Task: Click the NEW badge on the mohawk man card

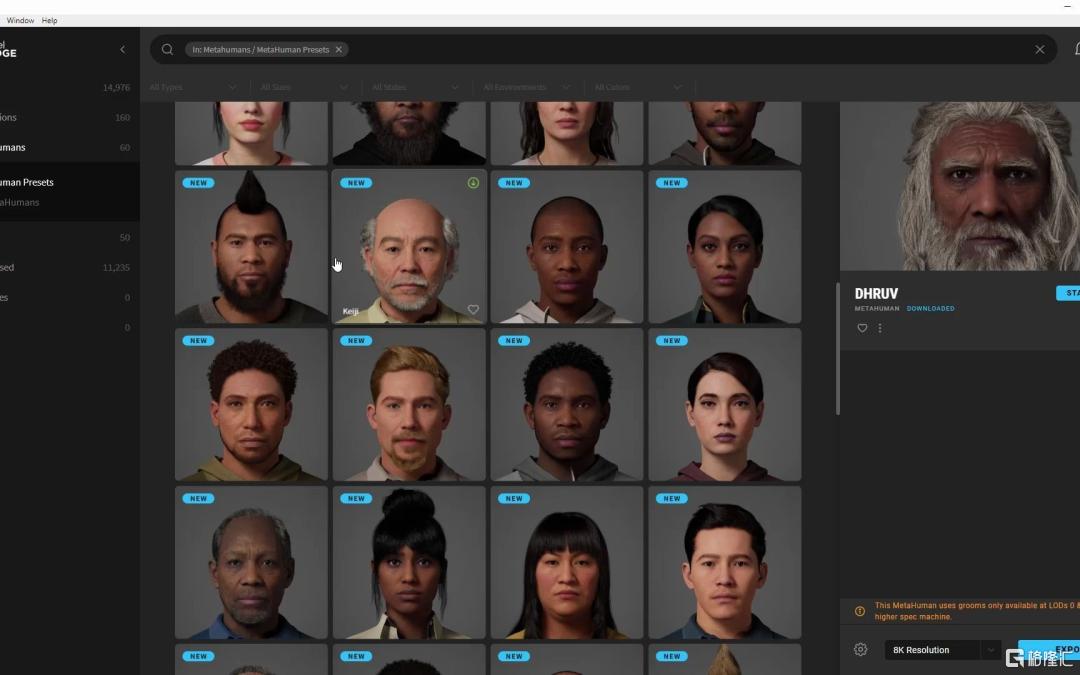Action: point(198,183)
